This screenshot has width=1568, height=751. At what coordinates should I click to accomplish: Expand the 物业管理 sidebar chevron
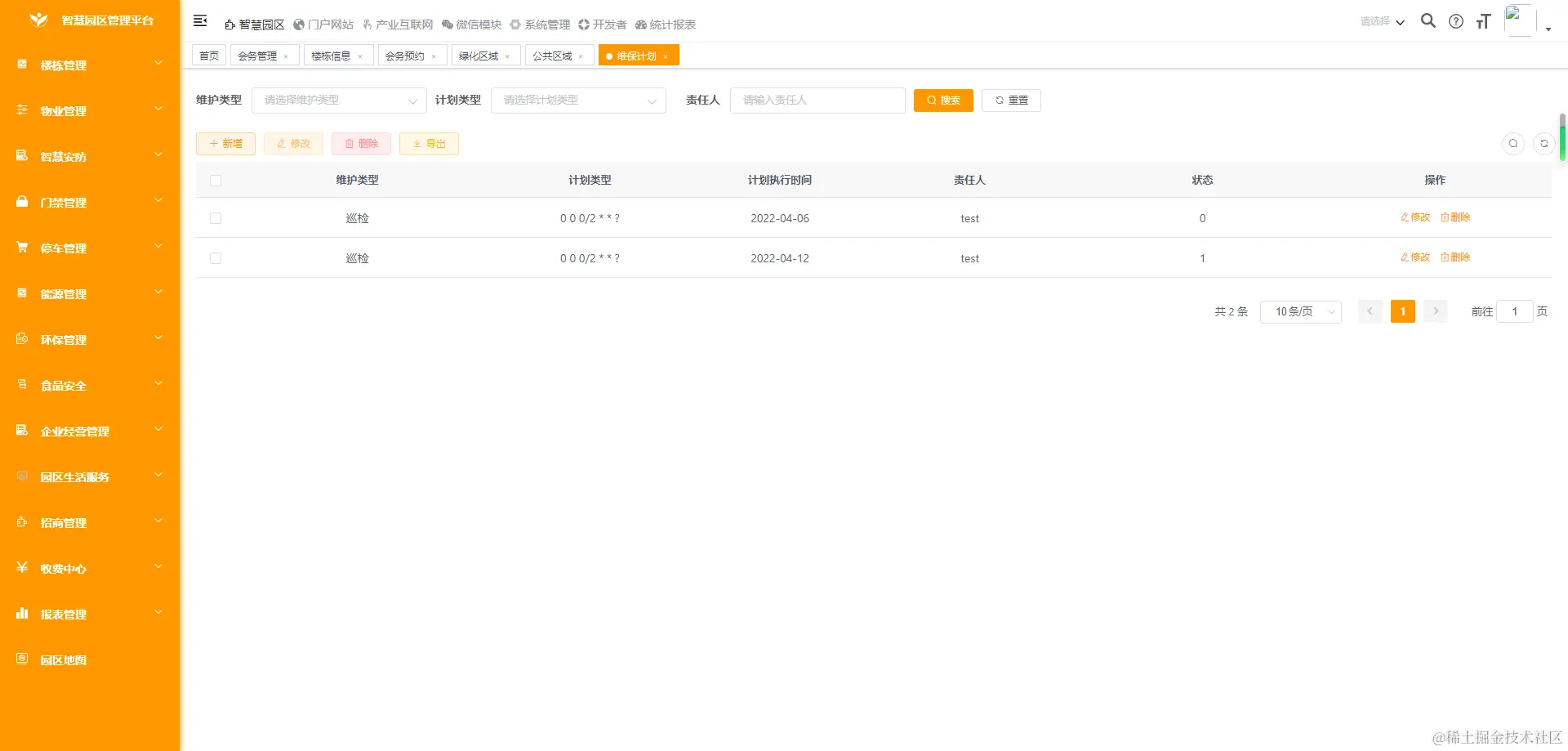coord(158,110)
